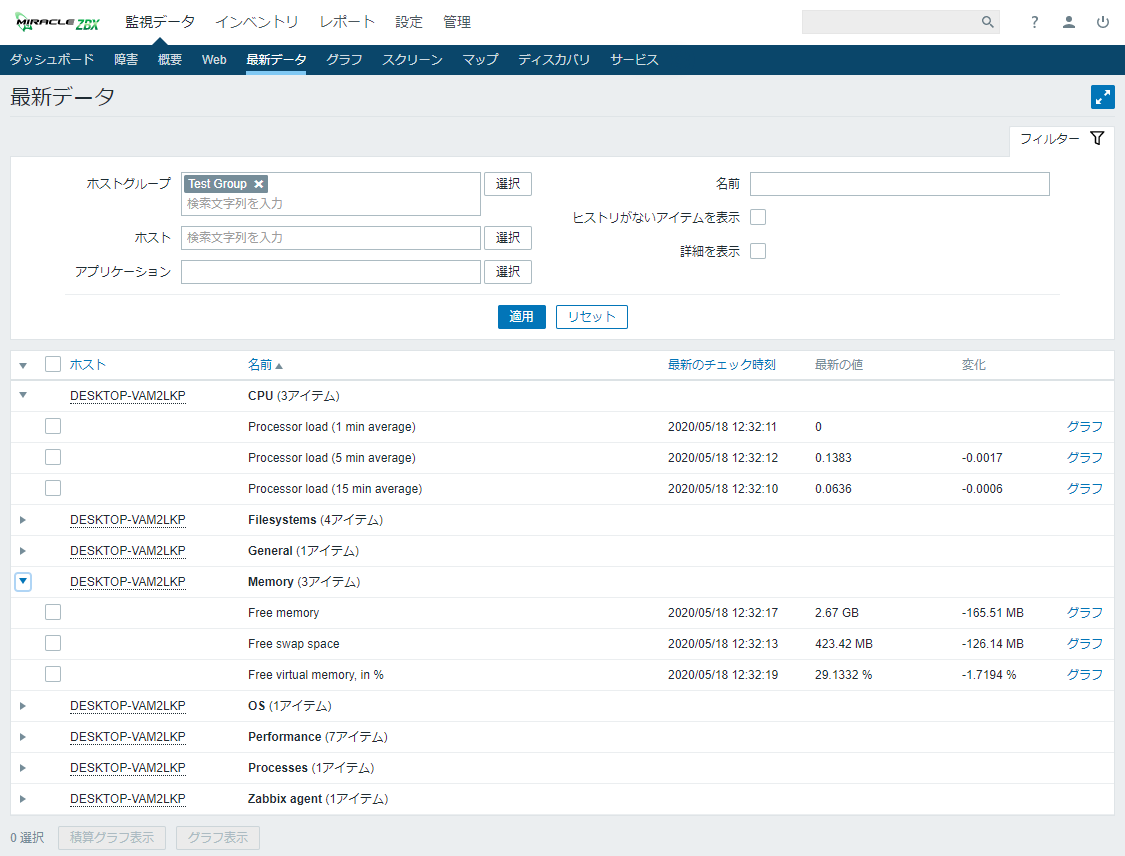Click the 適用 button
Viewport: 1125px width, 856px height.
tap(521, 317)
